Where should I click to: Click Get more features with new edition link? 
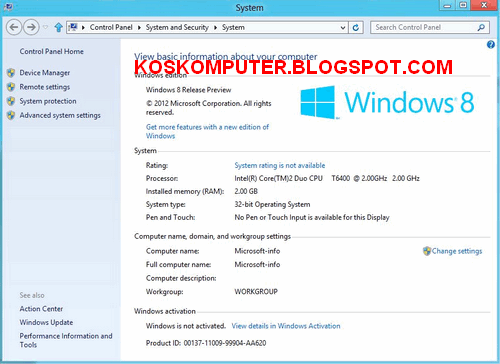click(x=207, y=131)
